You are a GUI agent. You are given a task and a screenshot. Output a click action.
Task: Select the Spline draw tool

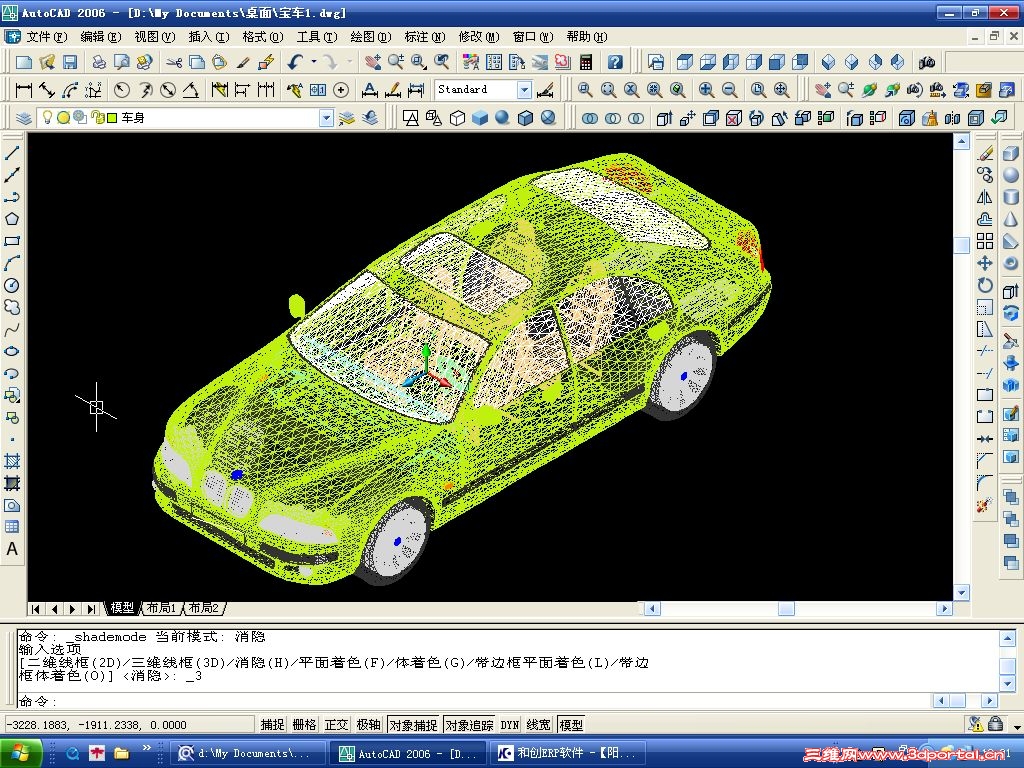pos(12,329)
